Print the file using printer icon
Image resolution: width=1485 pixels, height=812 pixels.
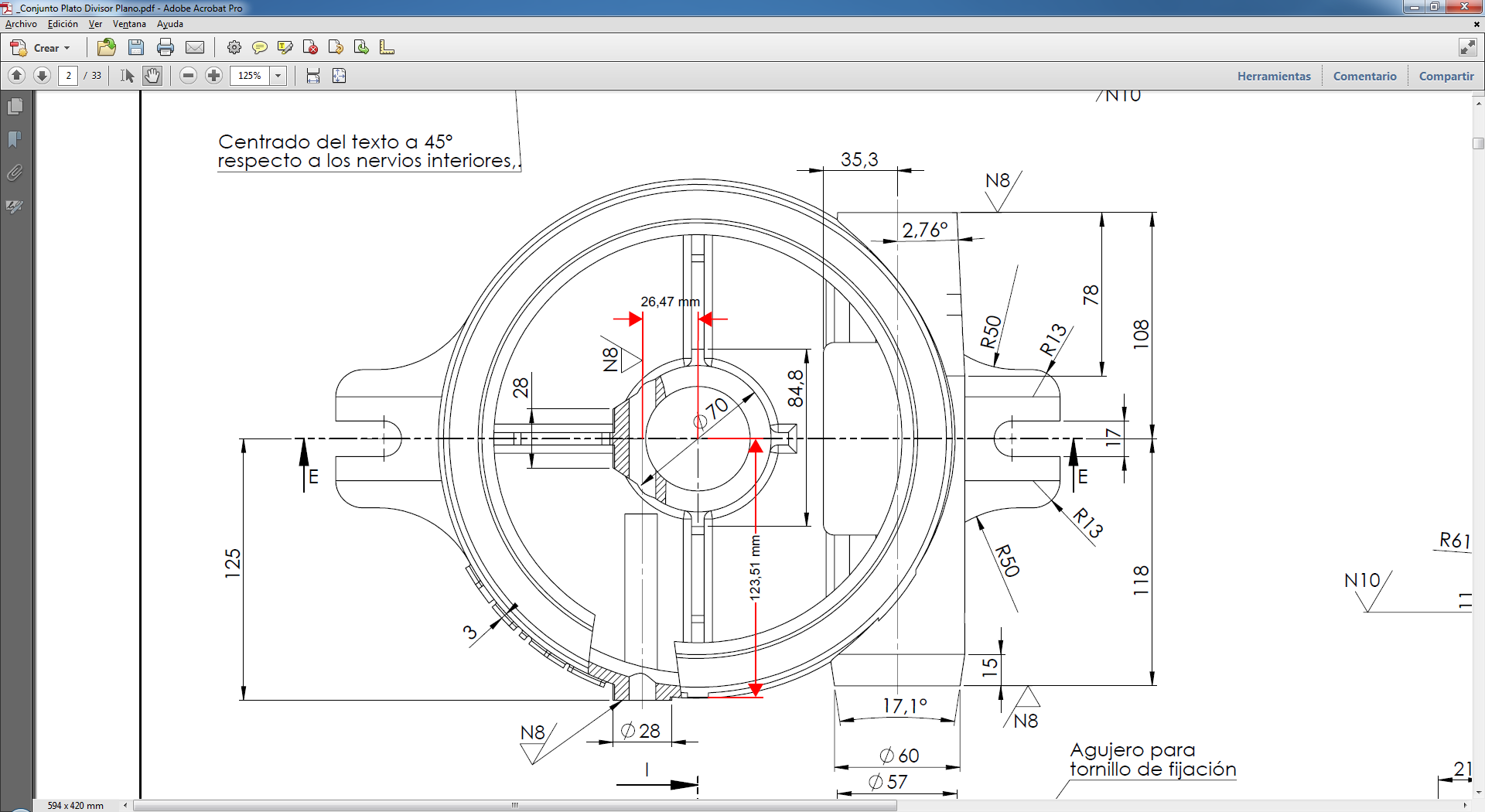tap(166, 48)
